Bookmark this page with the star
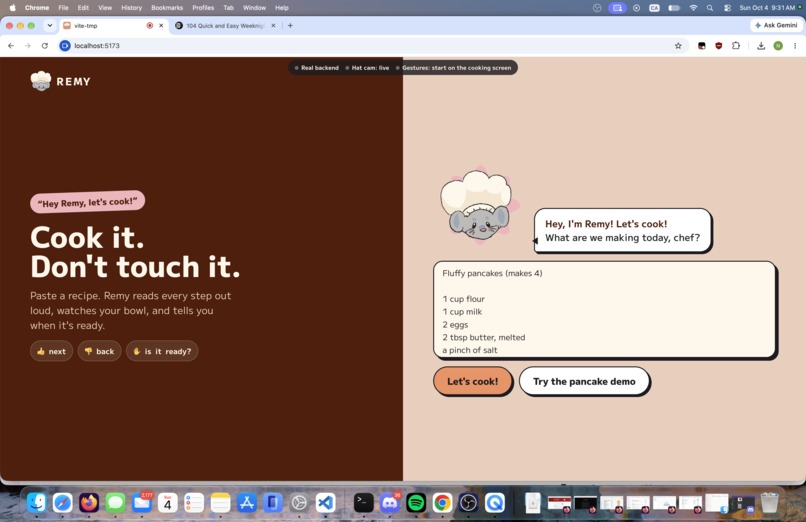Screen dimensions: 806x522 pos(678,46)
